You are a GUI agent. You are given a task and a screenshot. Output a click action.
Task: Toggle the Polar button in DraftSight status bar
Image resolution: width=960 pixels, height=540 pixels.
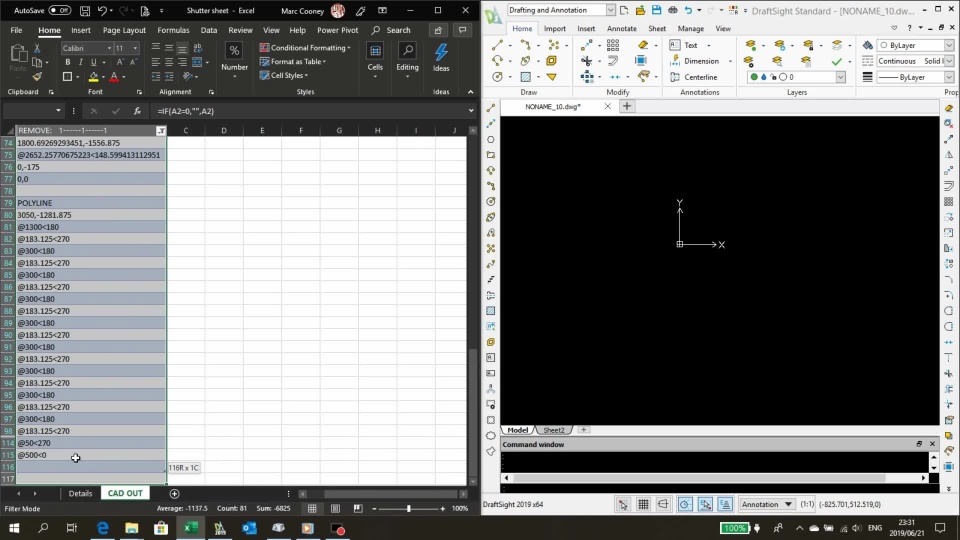point(684,504)
